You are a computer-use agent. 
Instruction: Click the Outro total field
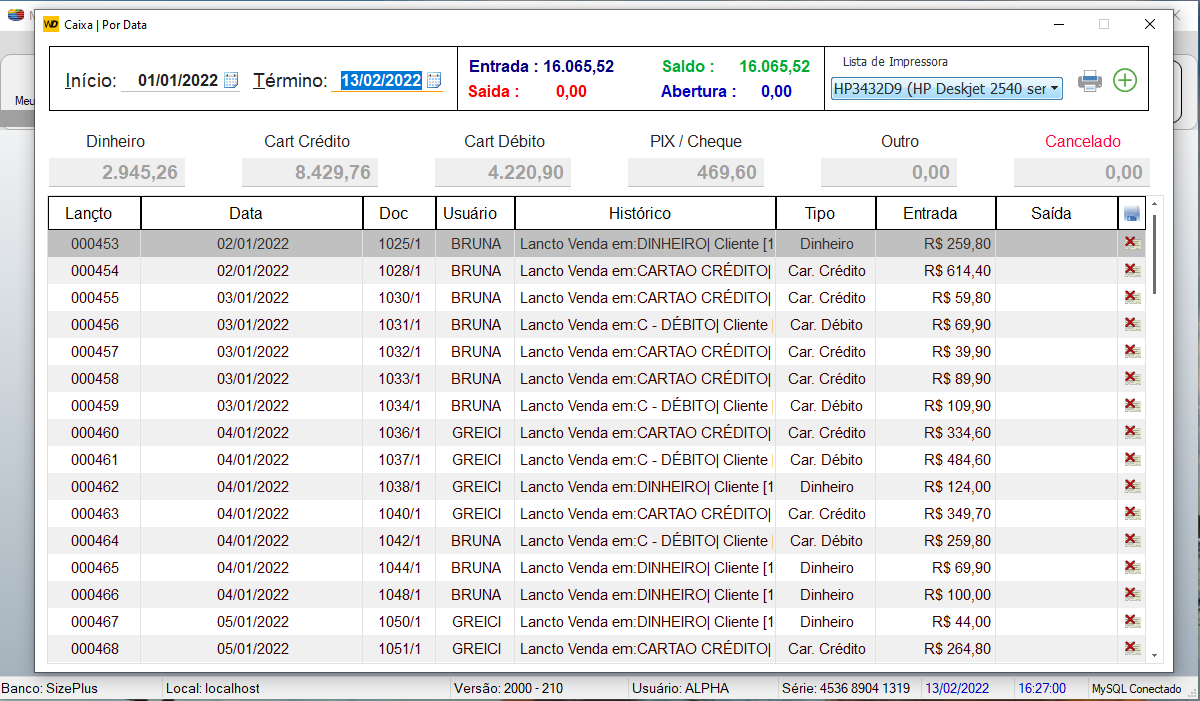pyautogui.click(x=889, y=173)
